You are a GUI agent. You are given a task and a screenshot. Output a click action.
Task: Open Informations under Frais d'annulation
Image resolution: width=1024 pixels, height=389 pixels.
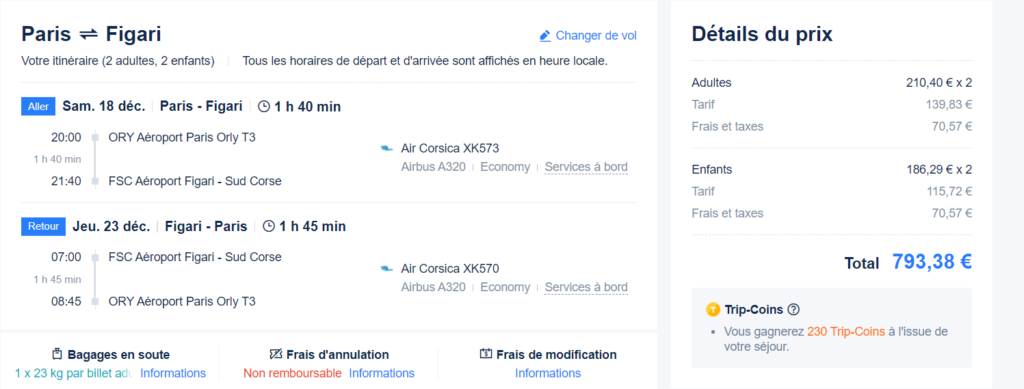381,373
